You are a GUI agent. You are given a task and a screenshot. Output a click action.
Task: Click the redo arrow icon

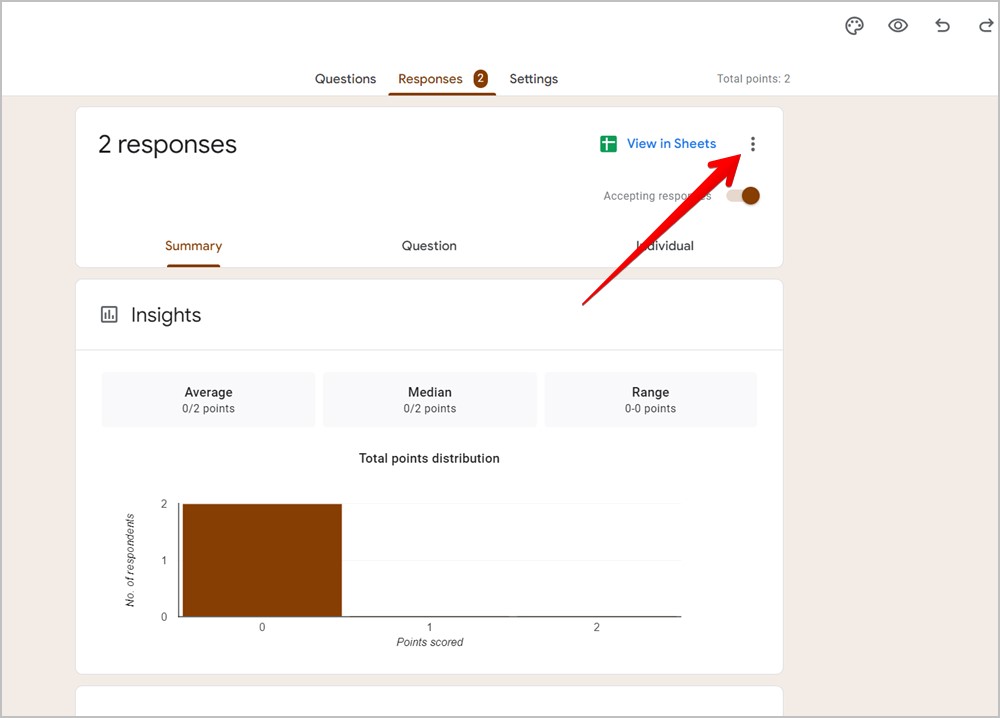coord(985,26)
